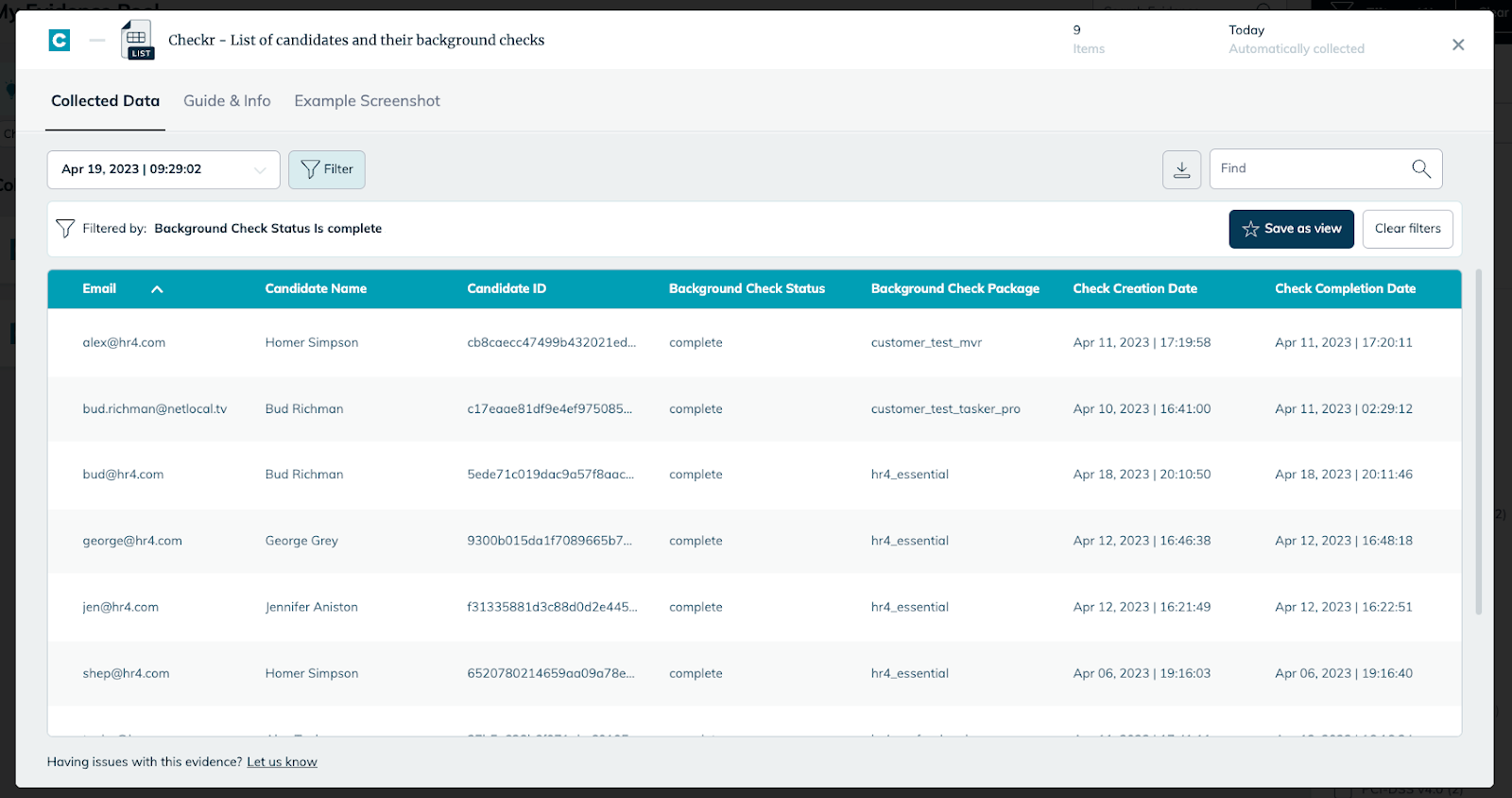Click completion date Apr 11, 2023 | 02:29:12
Screen dimensions: 1512x798
(1344, 408)
